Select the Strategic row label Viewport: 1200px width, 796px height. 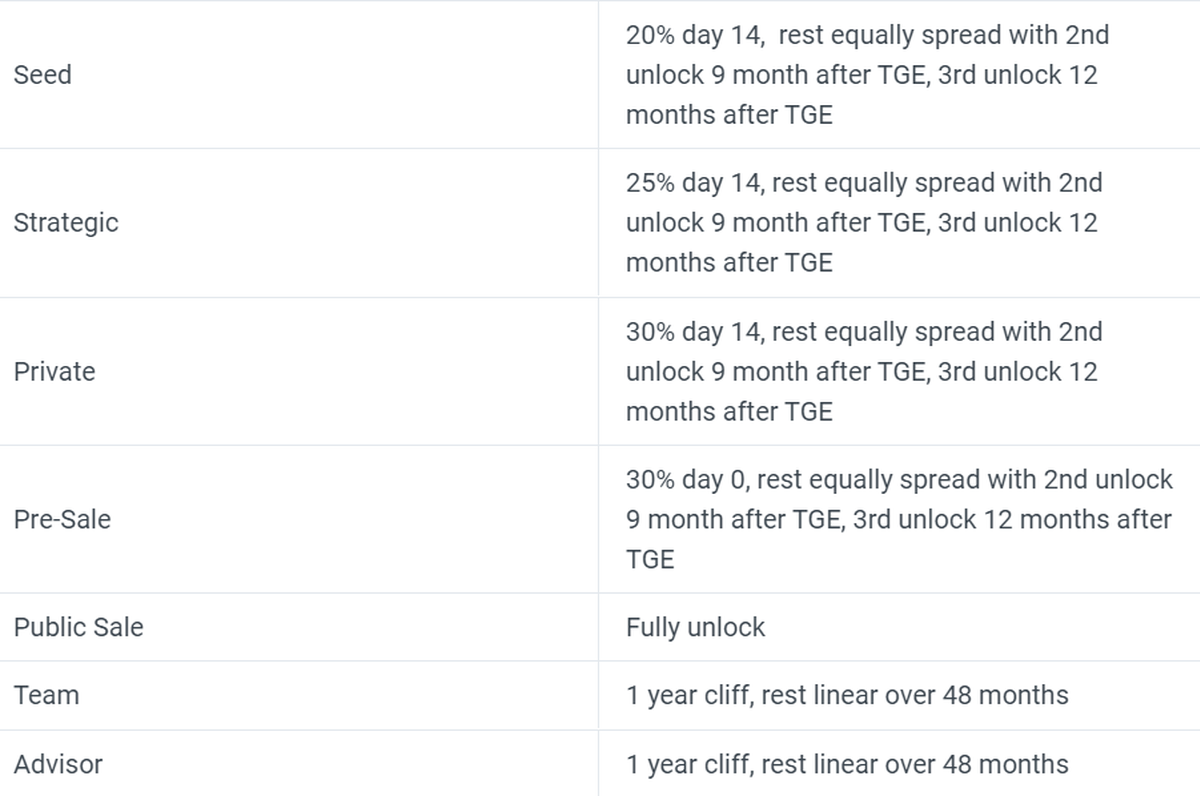pyautogui.click(x=66, y=223)
